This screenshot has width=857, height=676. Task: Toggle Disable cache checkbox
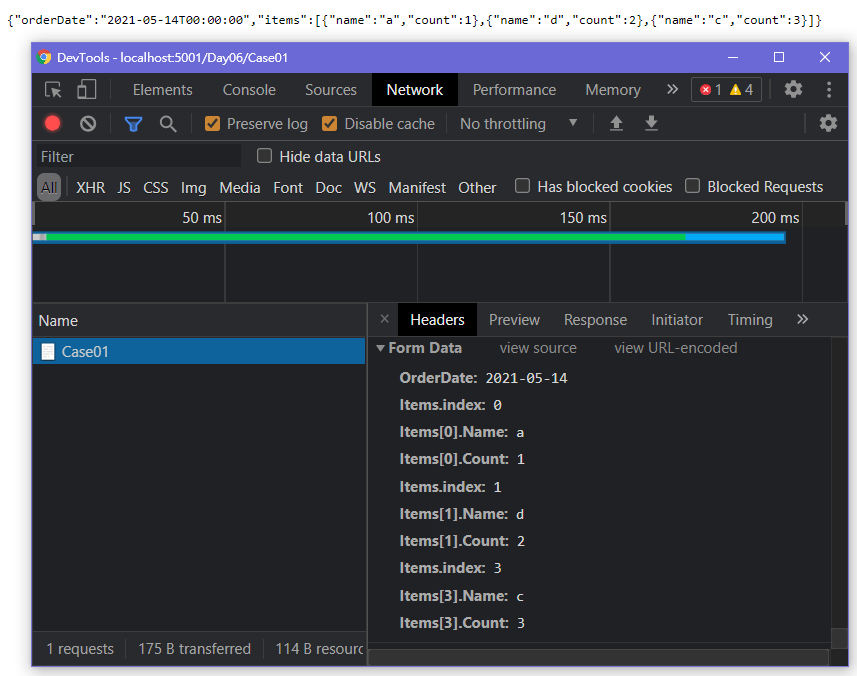click(329, 124)
